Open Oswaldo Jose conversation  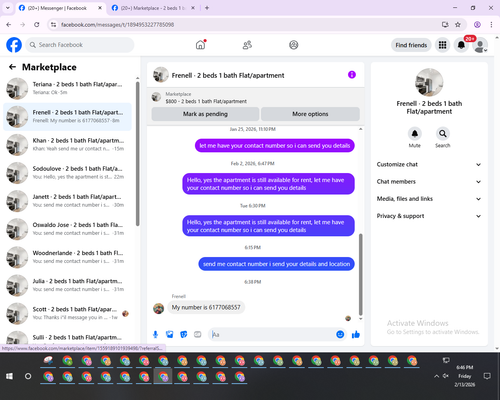point(67,229)
